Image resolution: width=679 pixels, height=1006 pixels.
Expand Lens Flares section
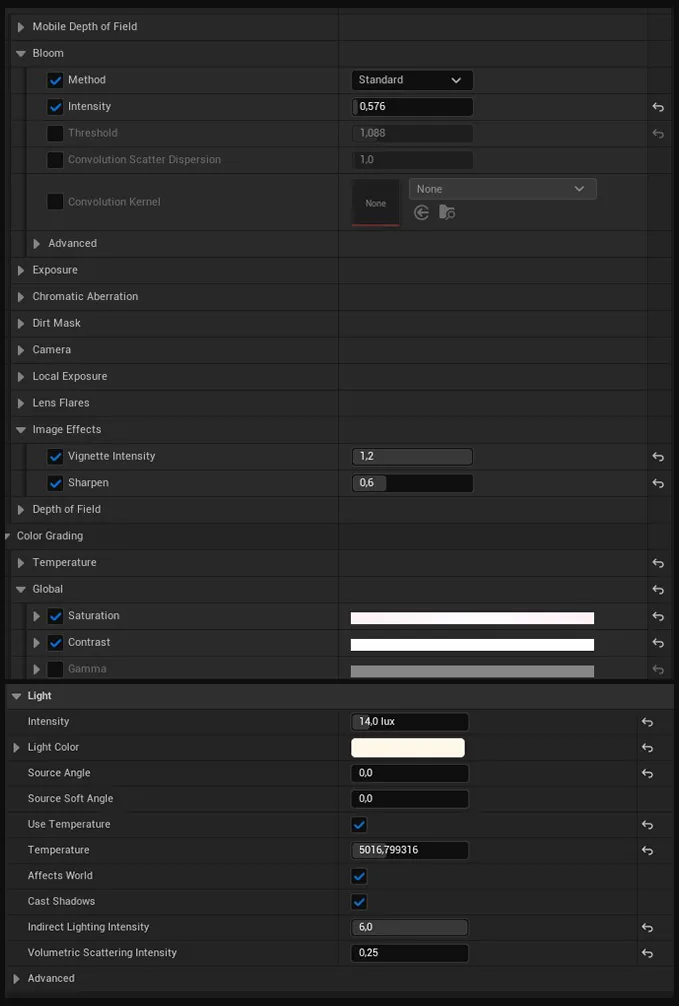pos(21,404)
